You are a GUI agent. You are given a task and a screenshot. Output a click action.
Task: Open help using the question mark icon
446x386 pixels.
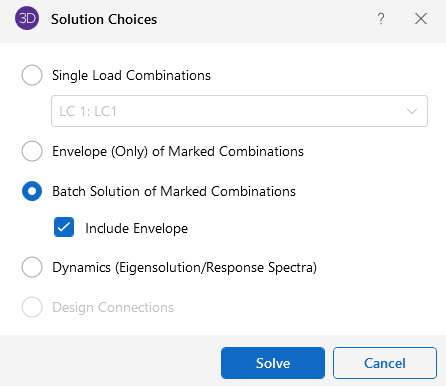tap(381, 19)
